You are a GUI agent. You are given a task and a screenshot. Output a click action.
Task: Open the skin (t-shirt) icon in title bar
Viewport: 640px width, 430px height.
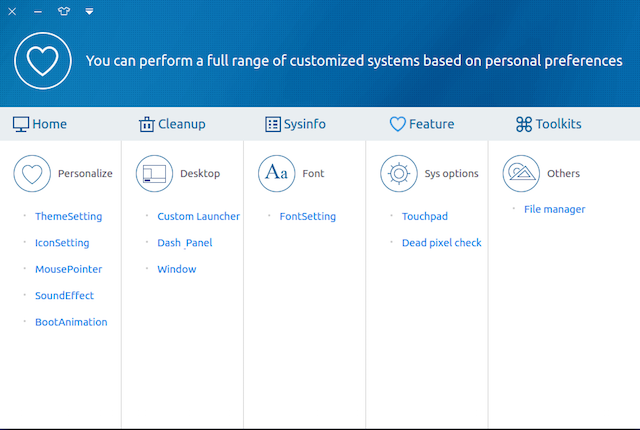click(x=64, y=11)
